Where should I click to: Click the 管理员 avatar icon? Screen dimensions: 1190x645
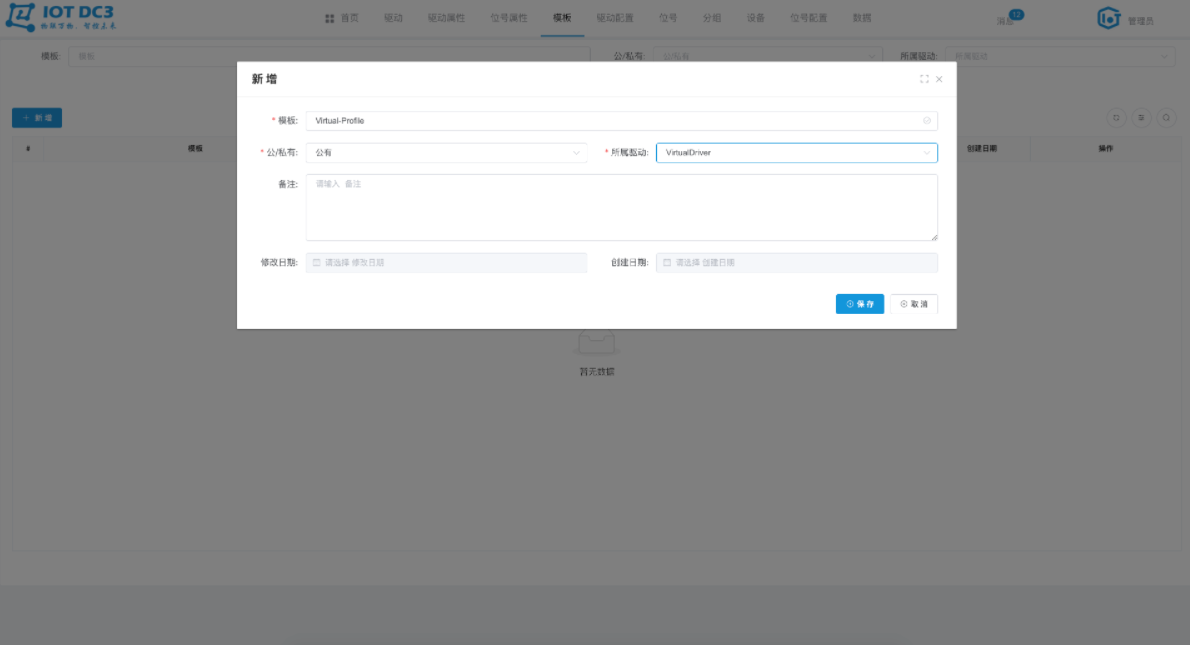tap(1109, 17)
